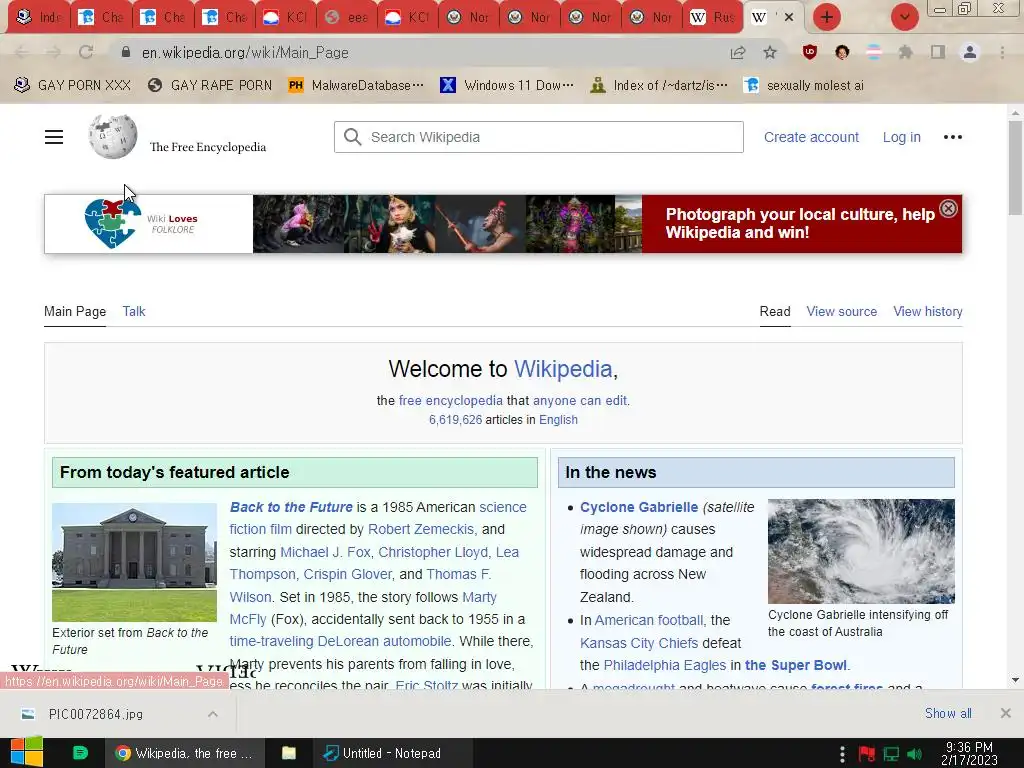Switch to the first 'Inde' tab
The width and height of the screenshot is (1024, 768).
[38, 17]
